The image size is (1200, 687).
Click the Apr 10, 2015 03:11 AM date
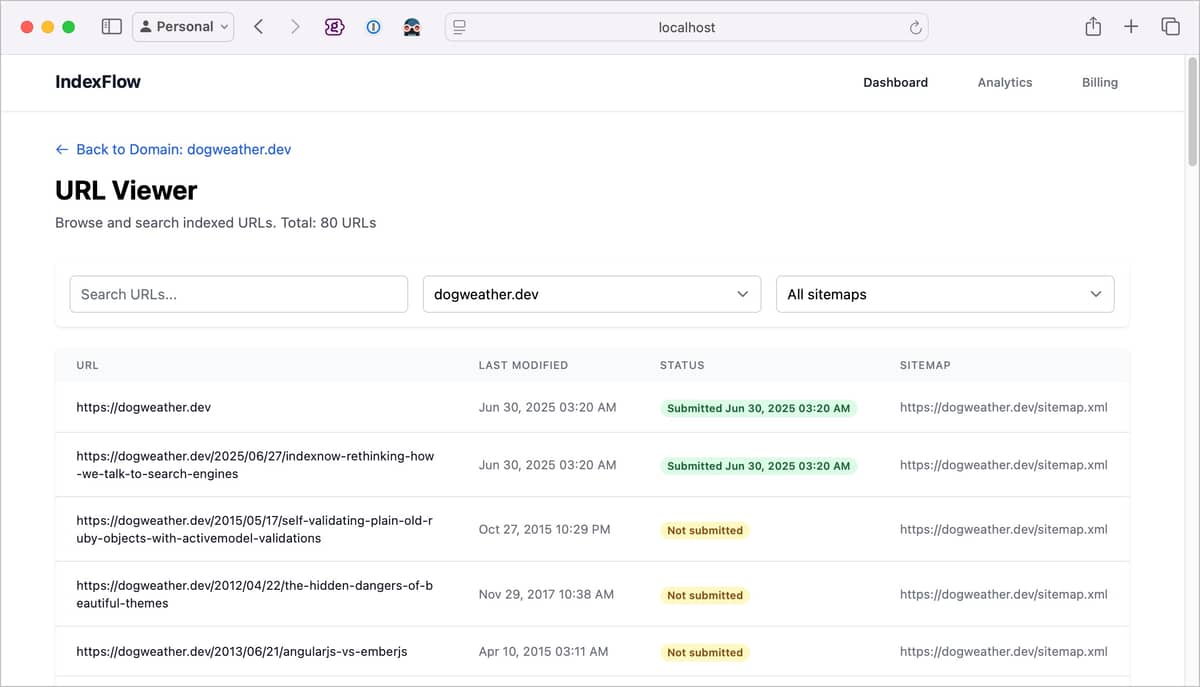pos(543,651)
